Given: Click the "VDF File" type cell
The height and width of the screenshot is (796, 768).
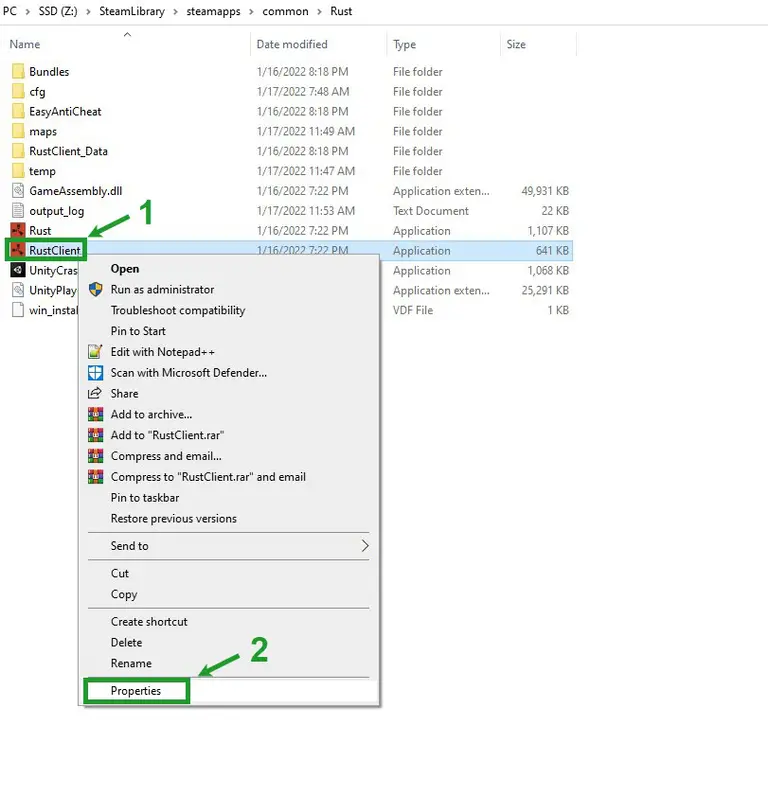Looking at the screenshot, I should tap(413, 310).
